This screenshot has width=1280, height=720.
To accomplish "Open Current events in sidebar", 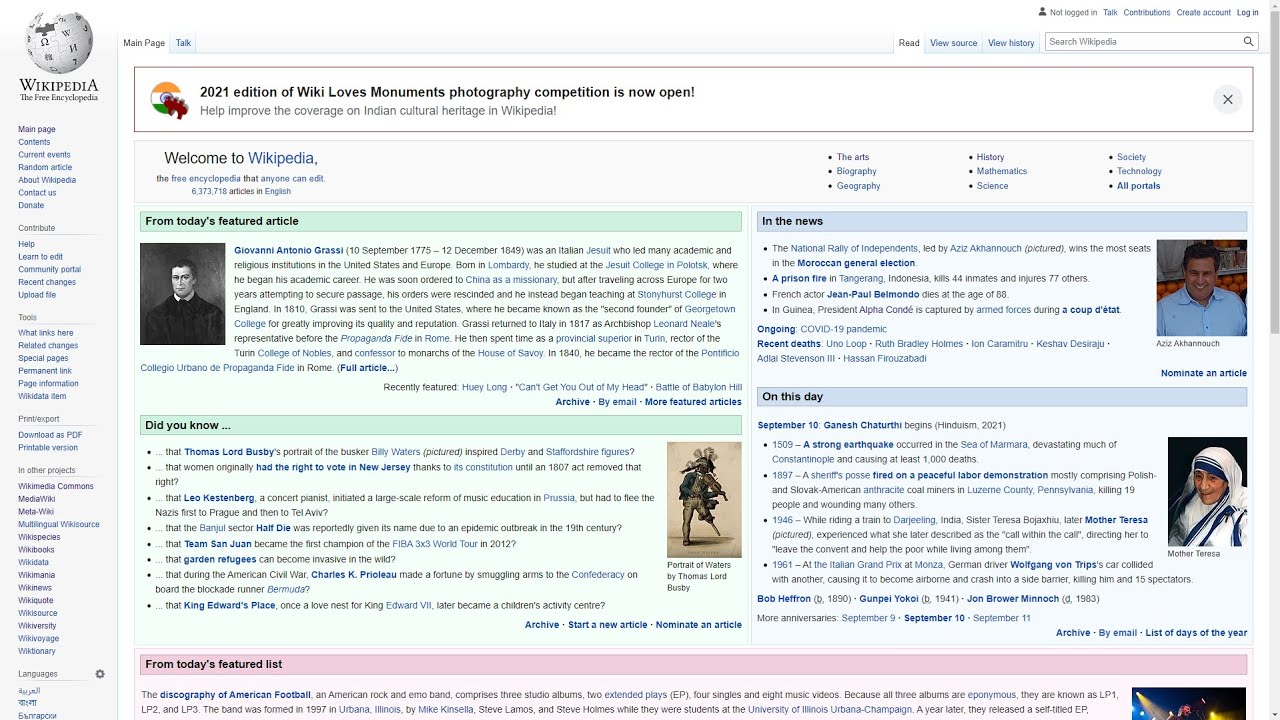I will (x=44, y=155).
